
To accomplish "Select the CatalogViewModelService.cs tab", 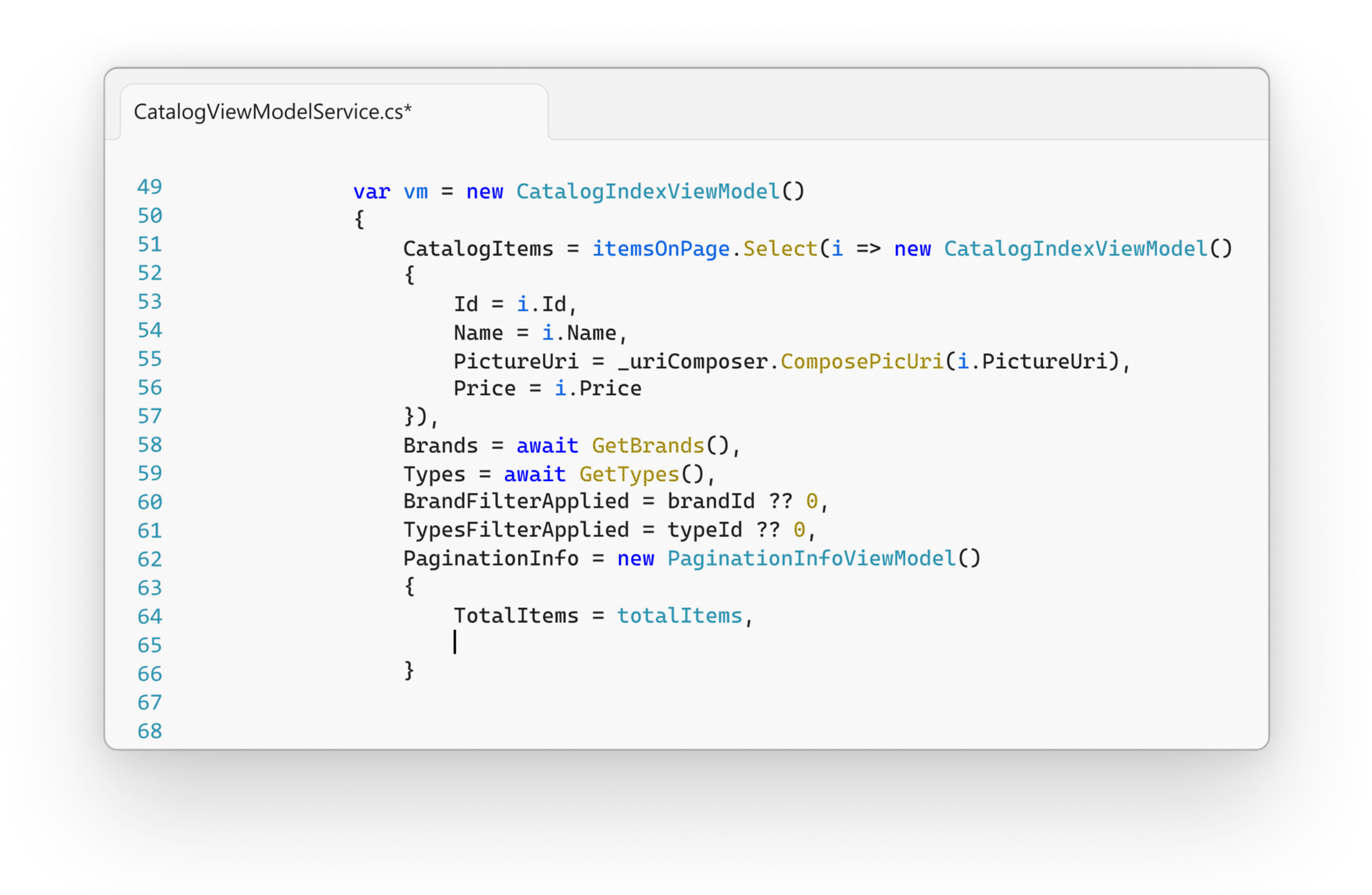I will coord(273,112).
